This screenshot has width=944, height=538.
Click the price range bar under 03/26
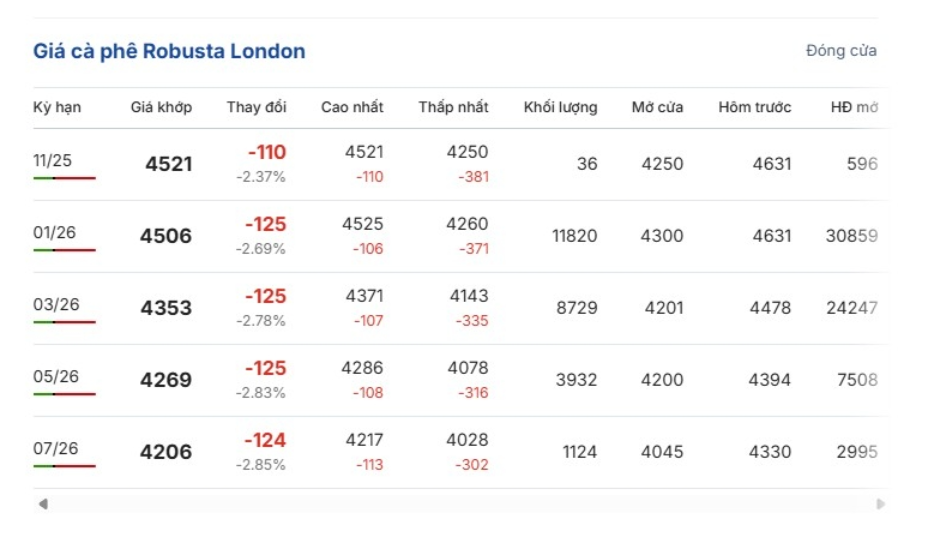click(64, 322)
